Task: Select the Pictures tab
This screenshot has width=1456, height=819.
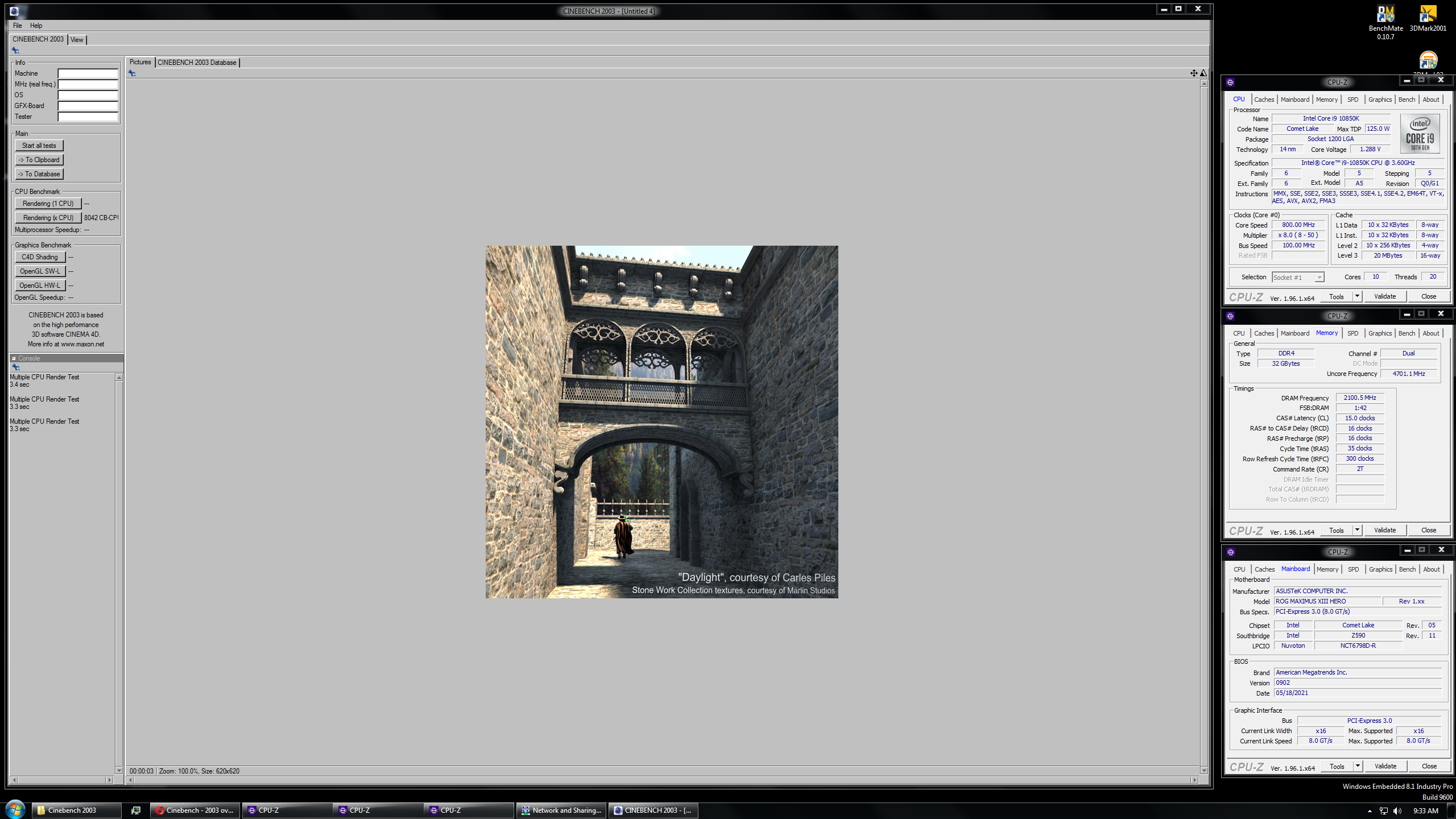Action: point(140,62)
